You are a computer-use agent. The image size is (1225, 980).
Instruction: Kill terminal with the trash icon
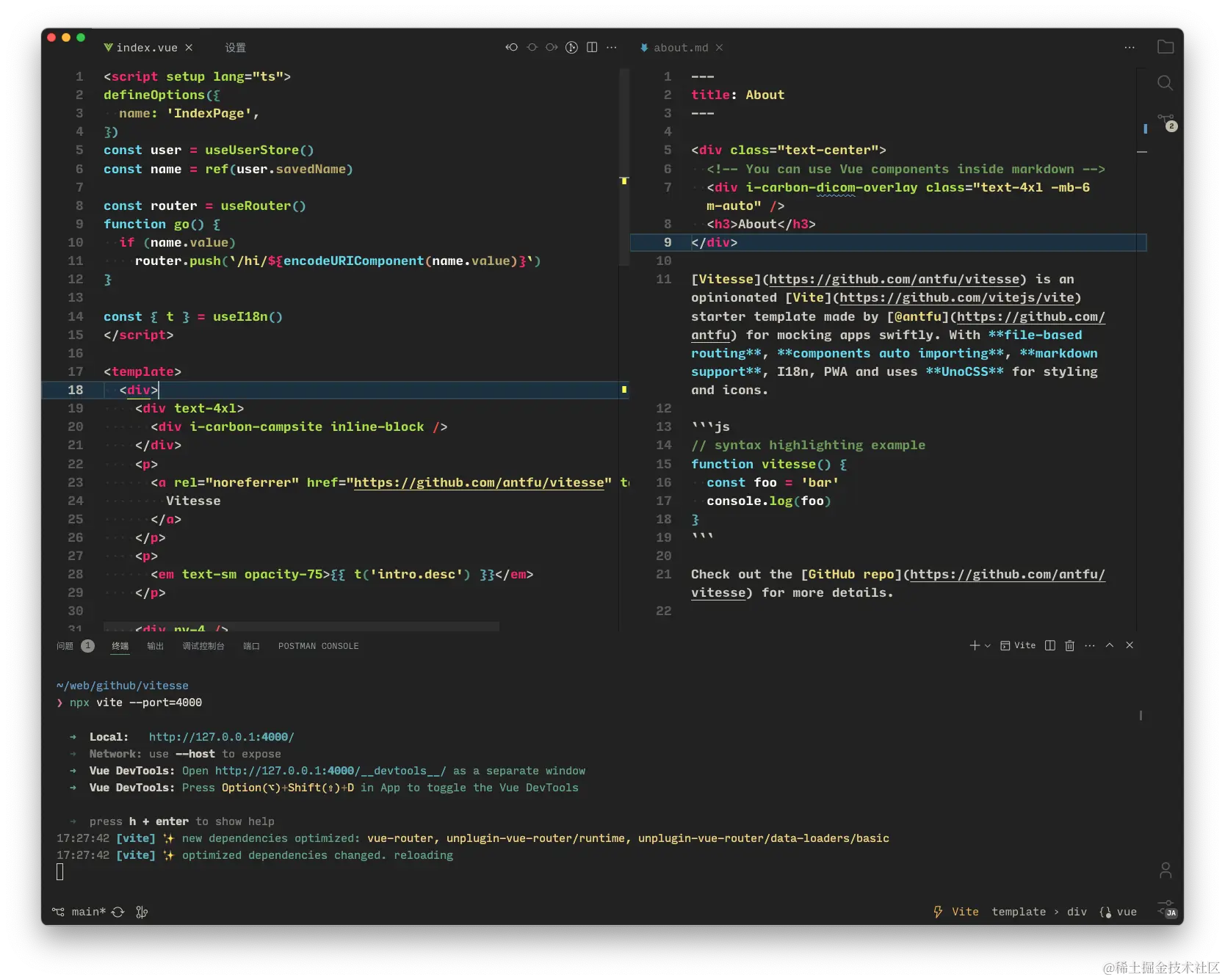[1069, 645]
